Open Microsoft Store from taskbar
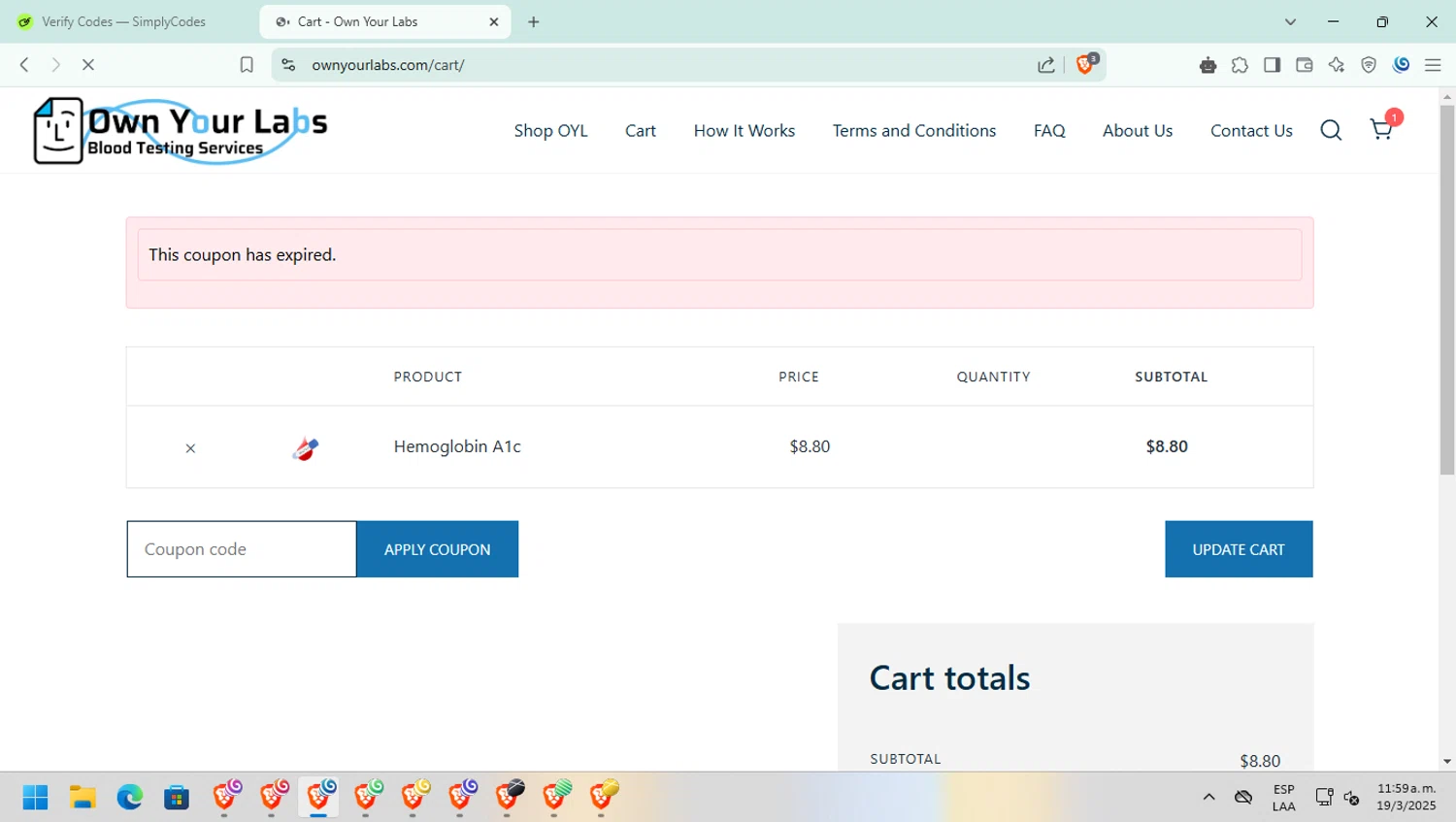Screen dimensions: 1456x822 click(177, 797)
